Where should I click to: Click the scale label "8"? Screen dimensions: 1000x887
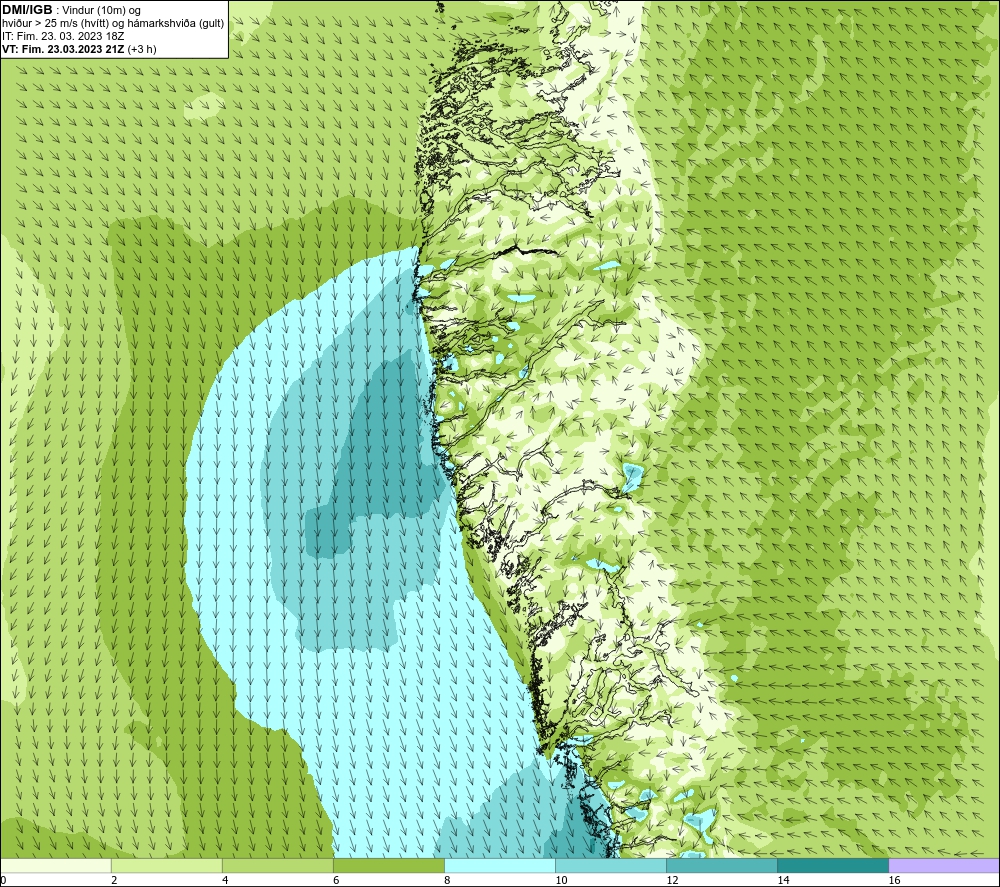pos(447,880)
